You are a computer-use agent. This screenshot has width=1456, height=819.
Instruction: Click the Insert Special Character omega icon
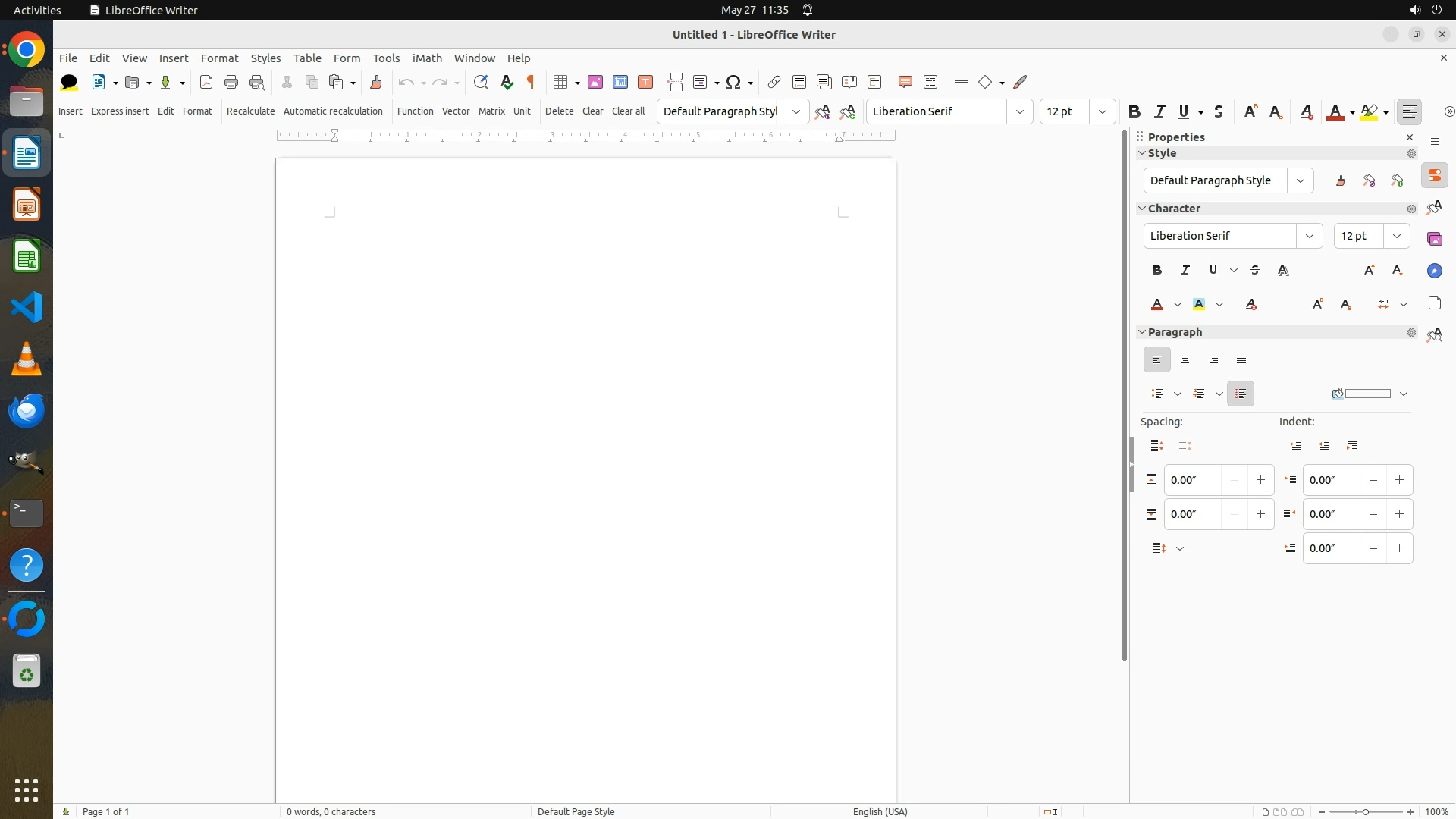point(733,82)
